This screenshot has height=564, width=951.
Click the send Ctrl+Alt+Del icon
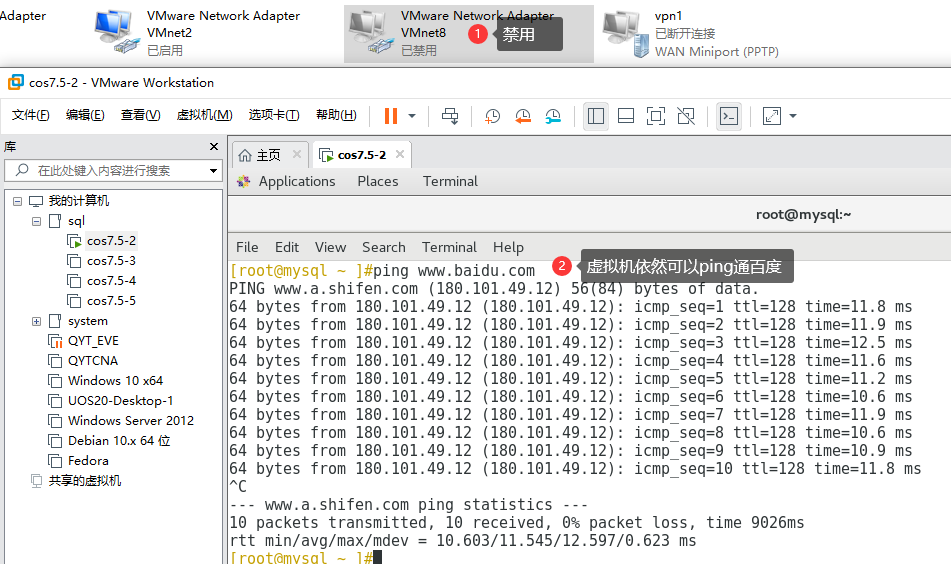450,116
